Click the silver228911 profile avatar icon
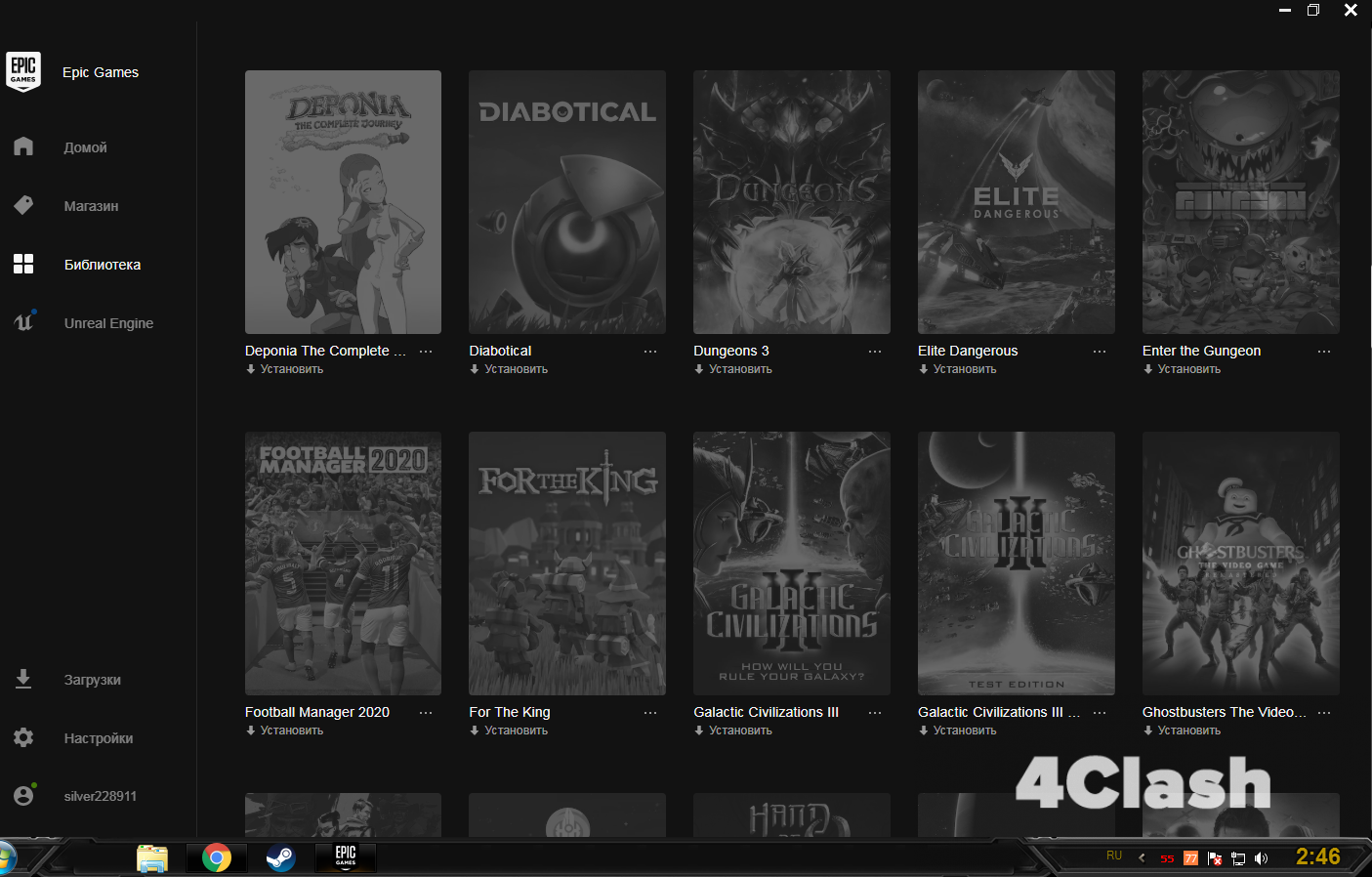This screenshot has height=877, width=1372. pos(24,795)
